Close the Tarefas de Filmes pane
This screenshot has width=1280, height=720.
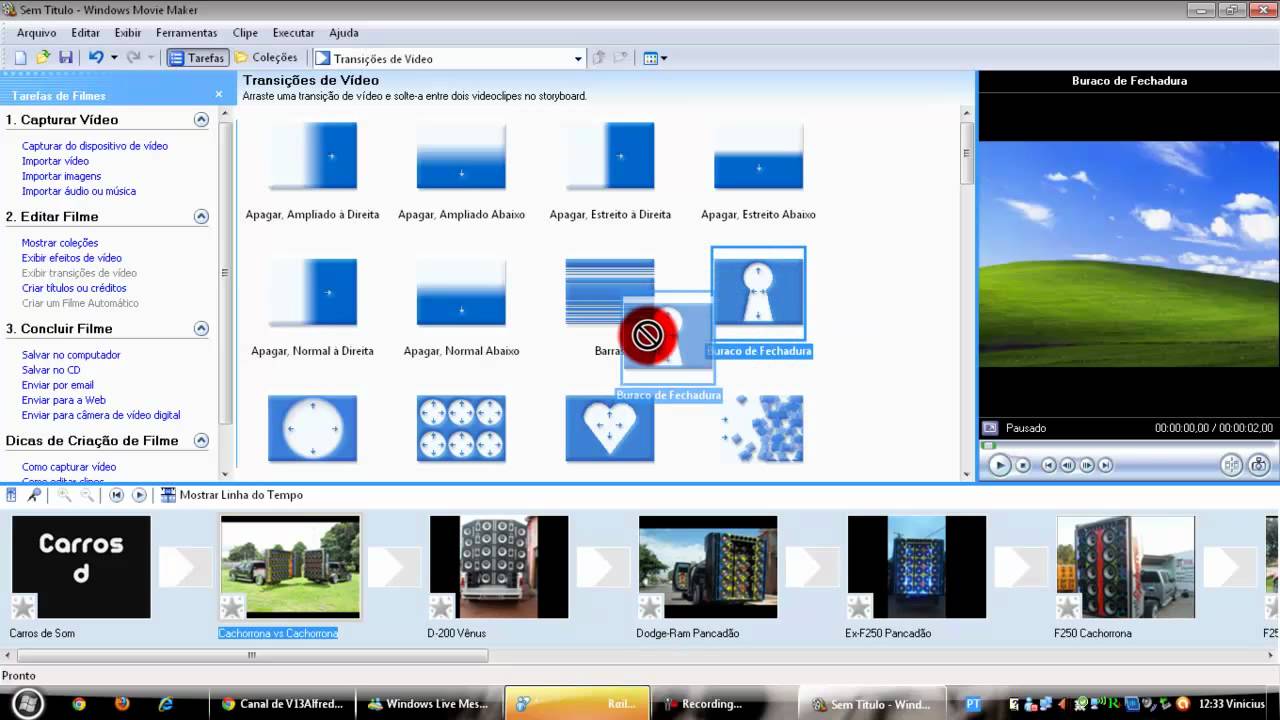[x=219, y=95]
